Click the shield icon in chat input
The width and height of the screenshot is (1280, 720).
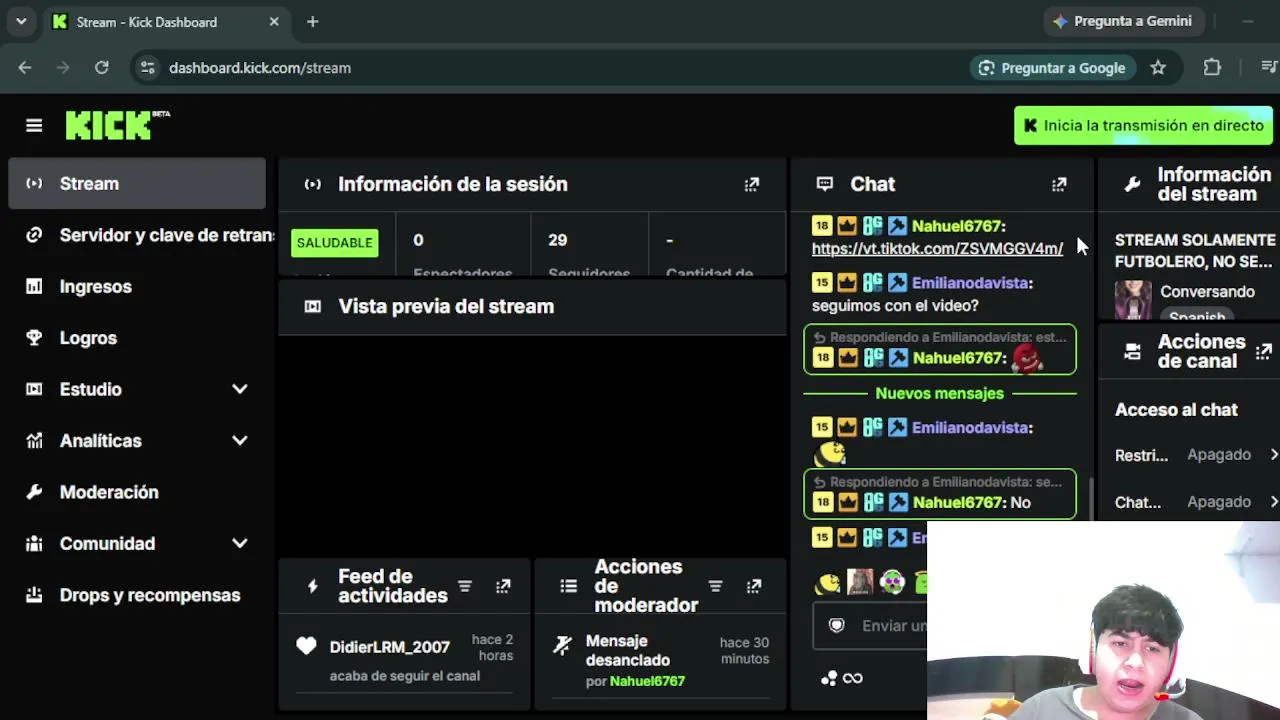(x=837, y=625)
